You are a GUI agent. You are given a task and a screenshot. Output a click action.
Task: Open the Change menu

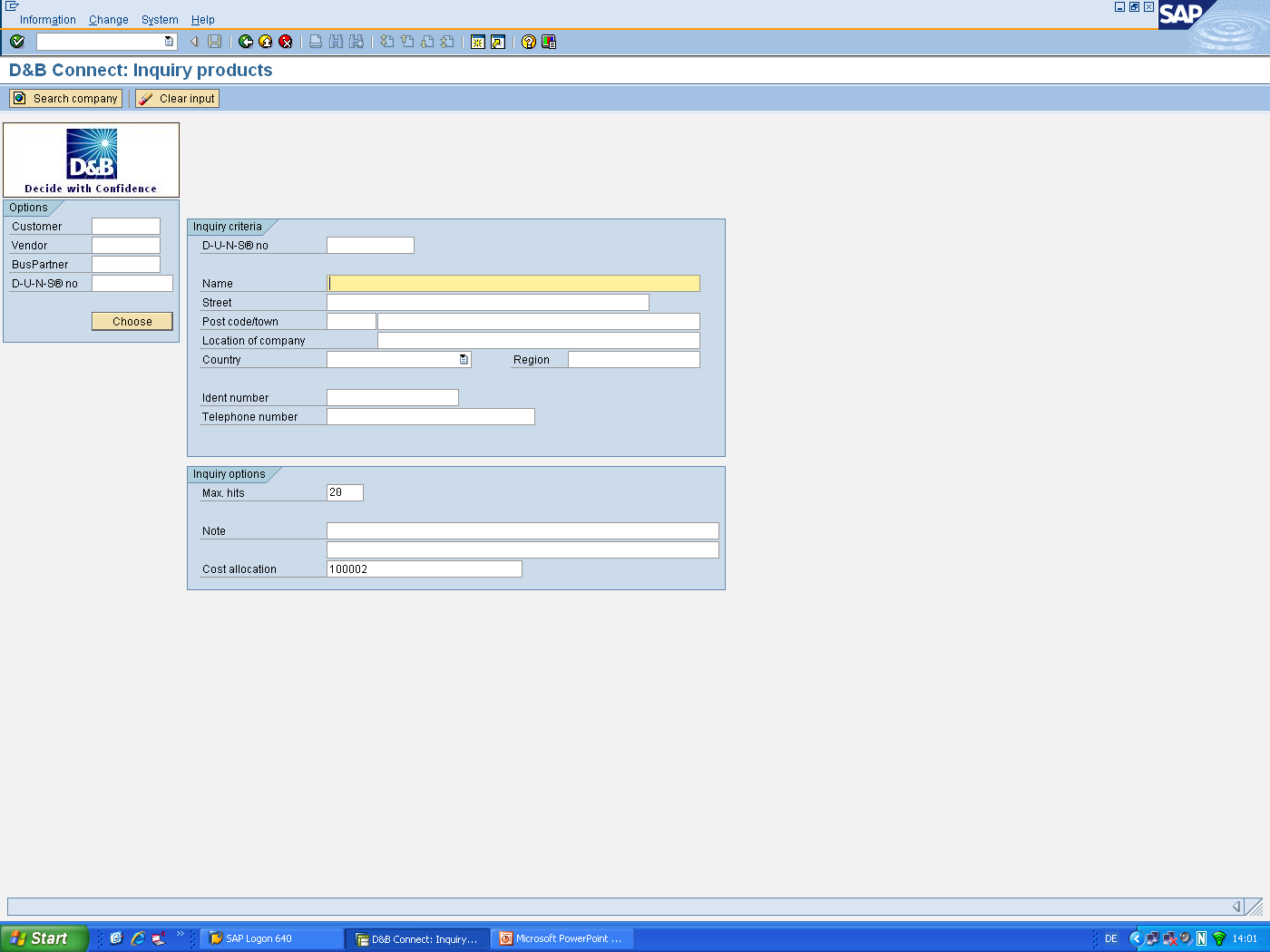point(109,20)
